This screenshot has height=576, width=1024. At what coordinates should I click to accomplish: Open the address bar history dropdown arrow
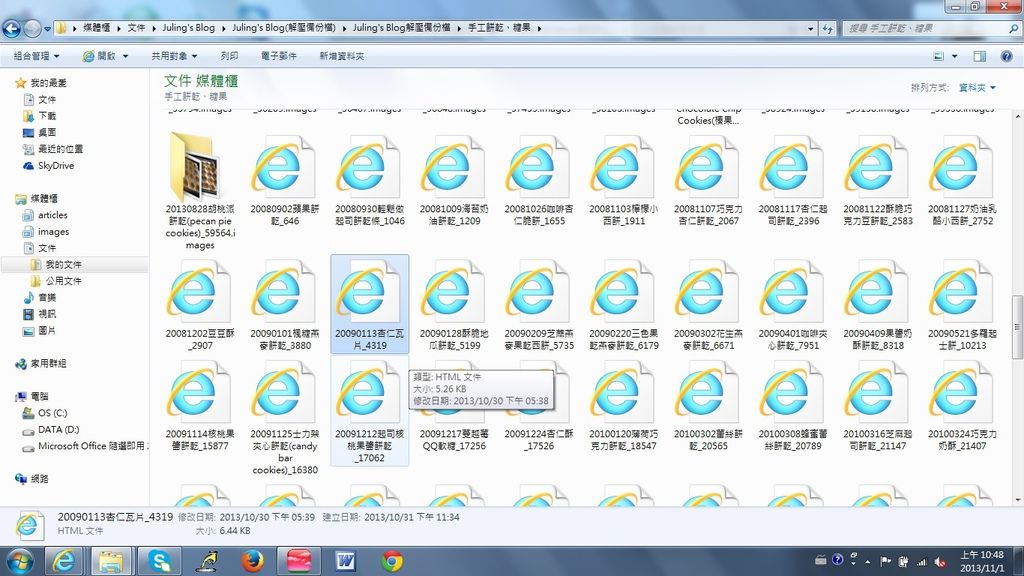pos(810,29)
